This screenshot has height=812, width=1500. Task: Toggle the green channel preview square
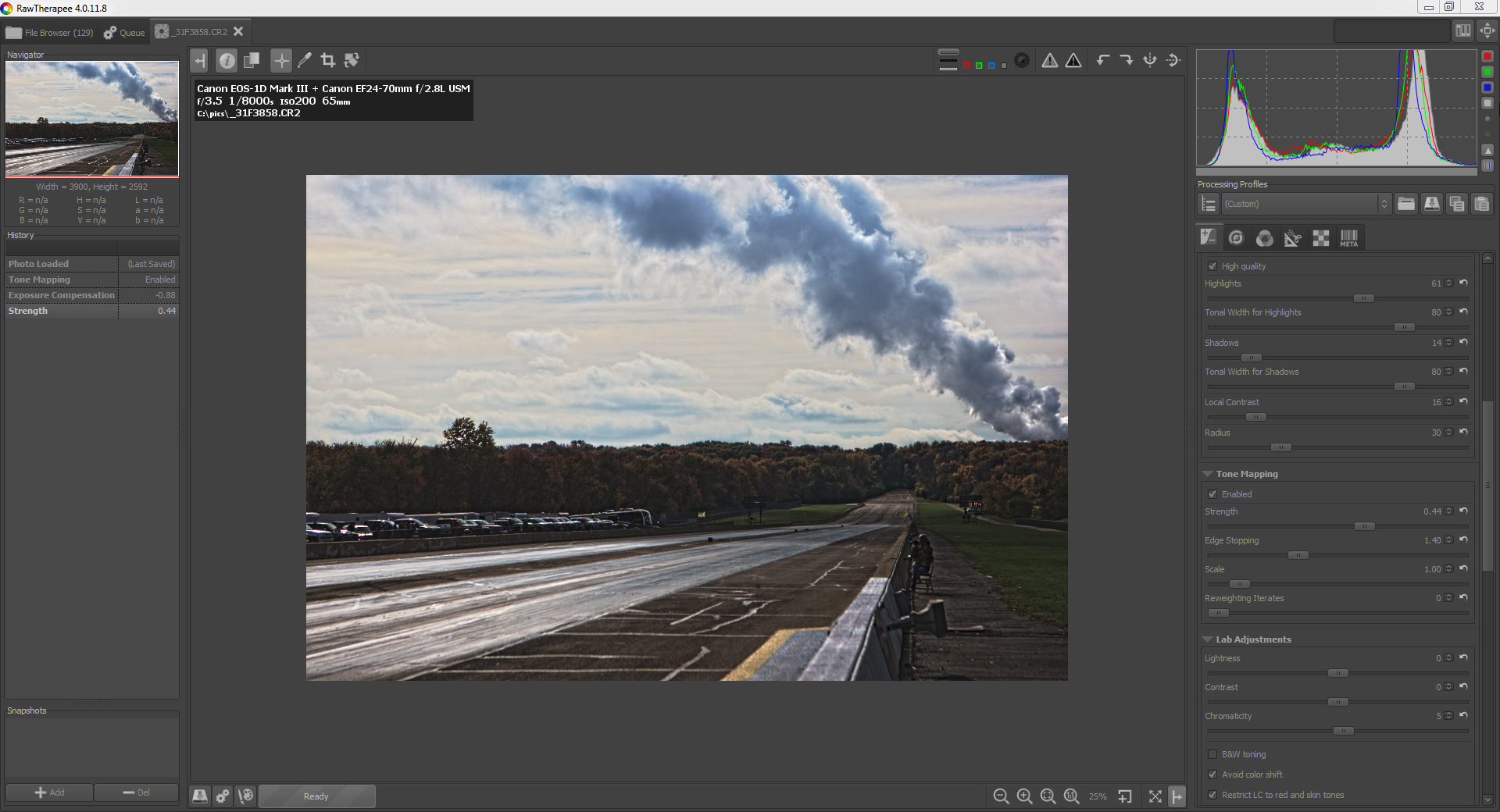pyautogui.click(x=979, y=66)
